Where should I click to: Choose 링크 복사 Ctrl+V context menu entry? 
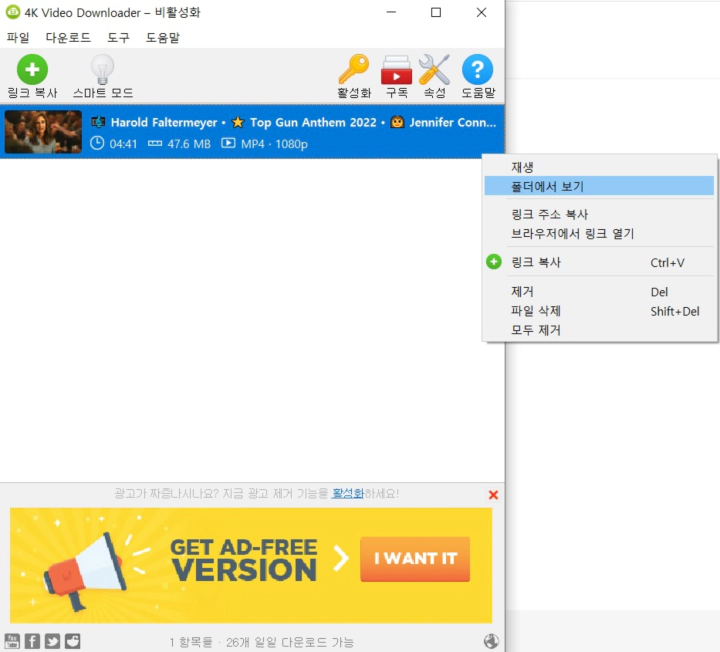(x=599, y=262)
